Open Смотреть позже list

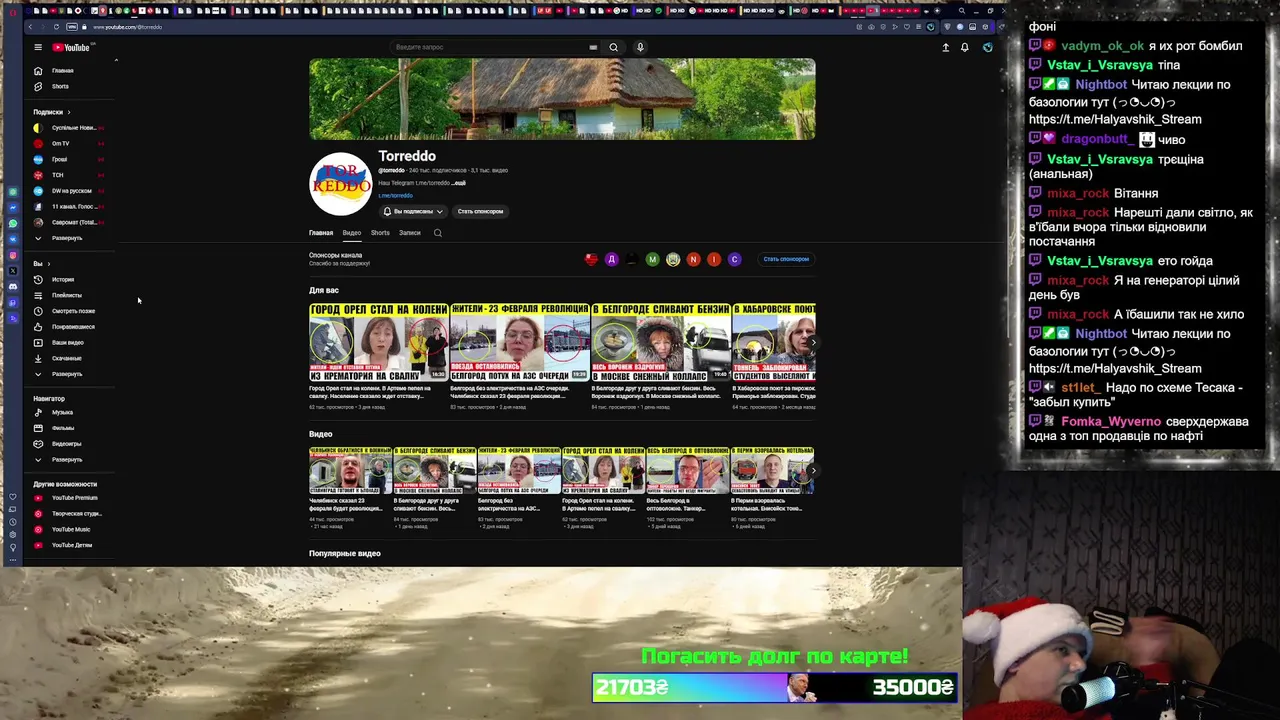[x=73, y=311]
